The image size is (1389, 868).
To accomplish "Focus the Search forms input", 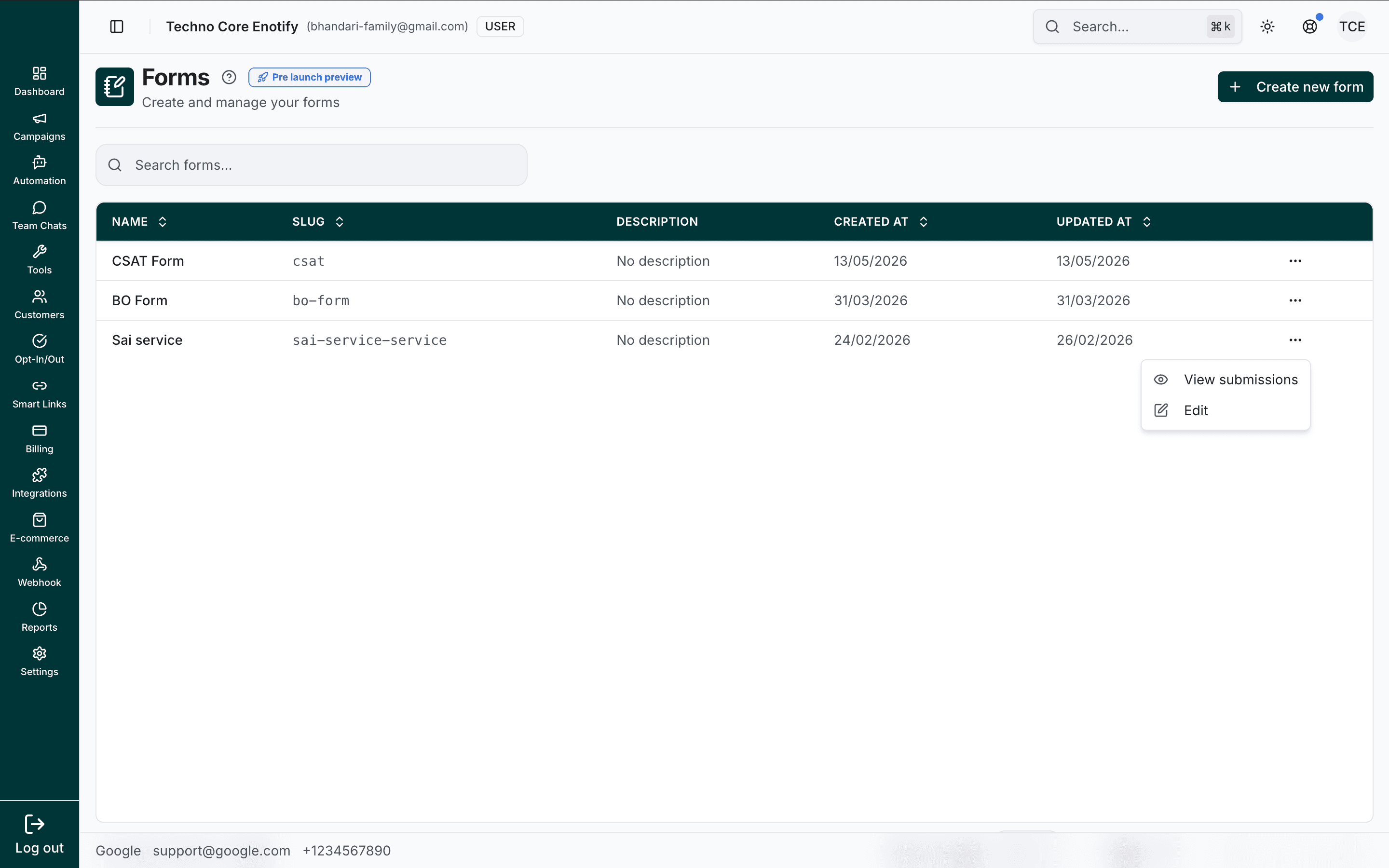I will (311, 165).
